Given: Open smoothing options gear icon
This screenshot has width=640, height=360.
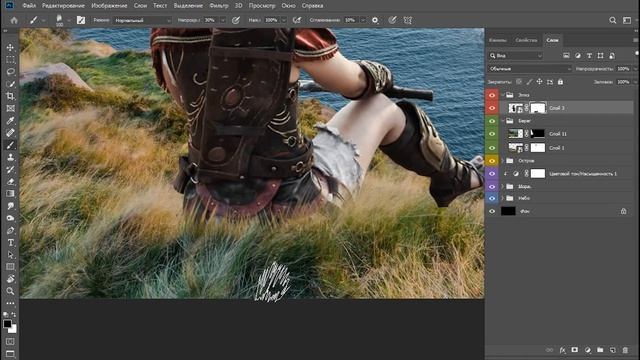Looking at the screenshot, I should click(375, 20).
